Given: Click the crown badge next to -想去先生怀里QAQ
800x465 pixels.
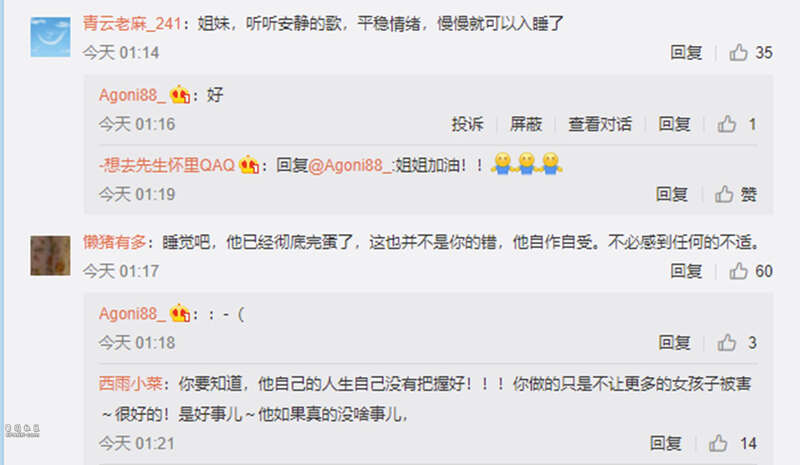Looking at the screenshot, I should pyautogui.click(x=249, y=164).
